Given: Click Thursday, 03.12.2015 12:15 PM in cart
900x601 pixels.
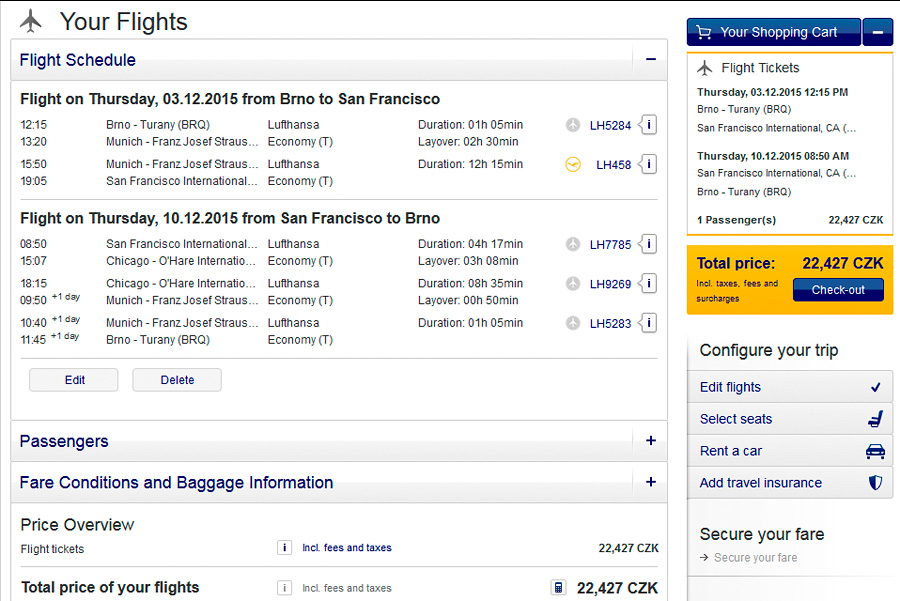Looking at the screenshot, I should tap(772, 92).
